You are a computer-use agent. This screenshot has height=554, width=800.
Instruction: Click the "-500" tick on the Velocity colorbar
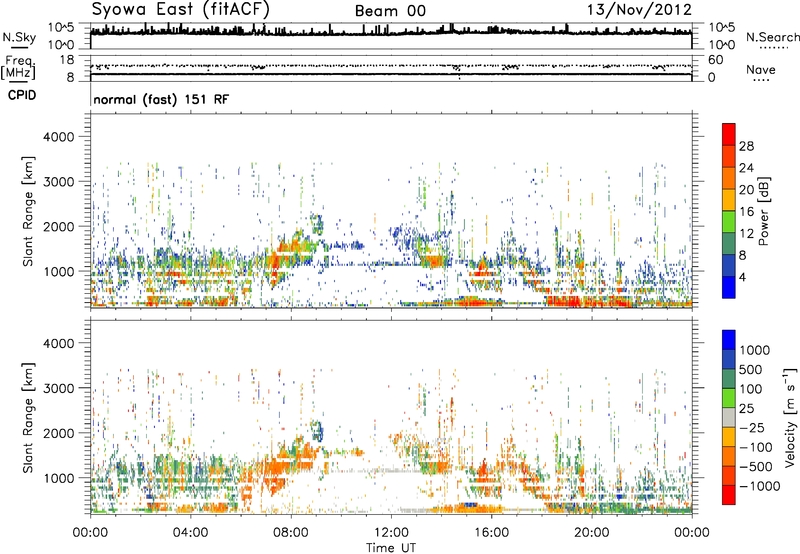coord(756,467)
